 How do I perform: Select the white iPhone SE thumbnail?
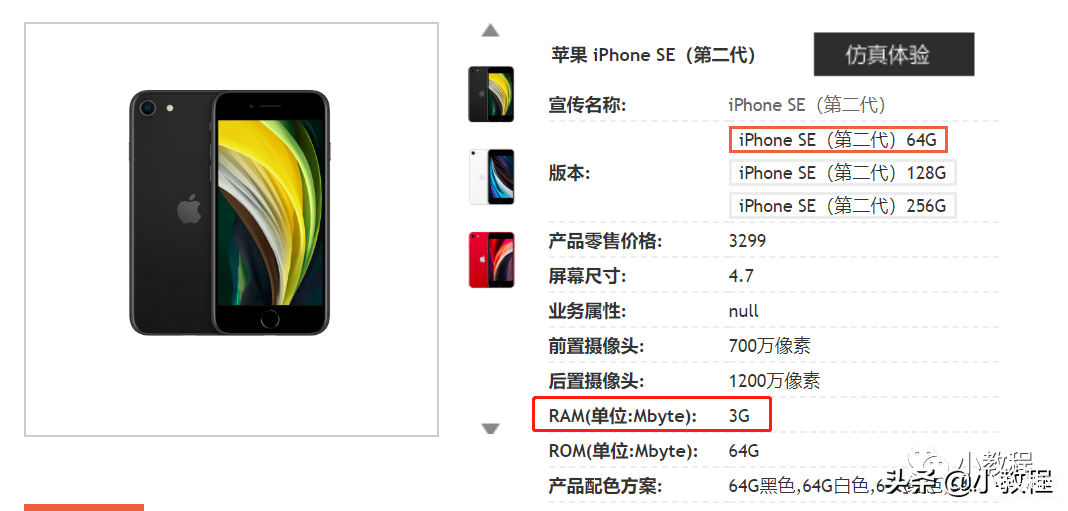491,177
